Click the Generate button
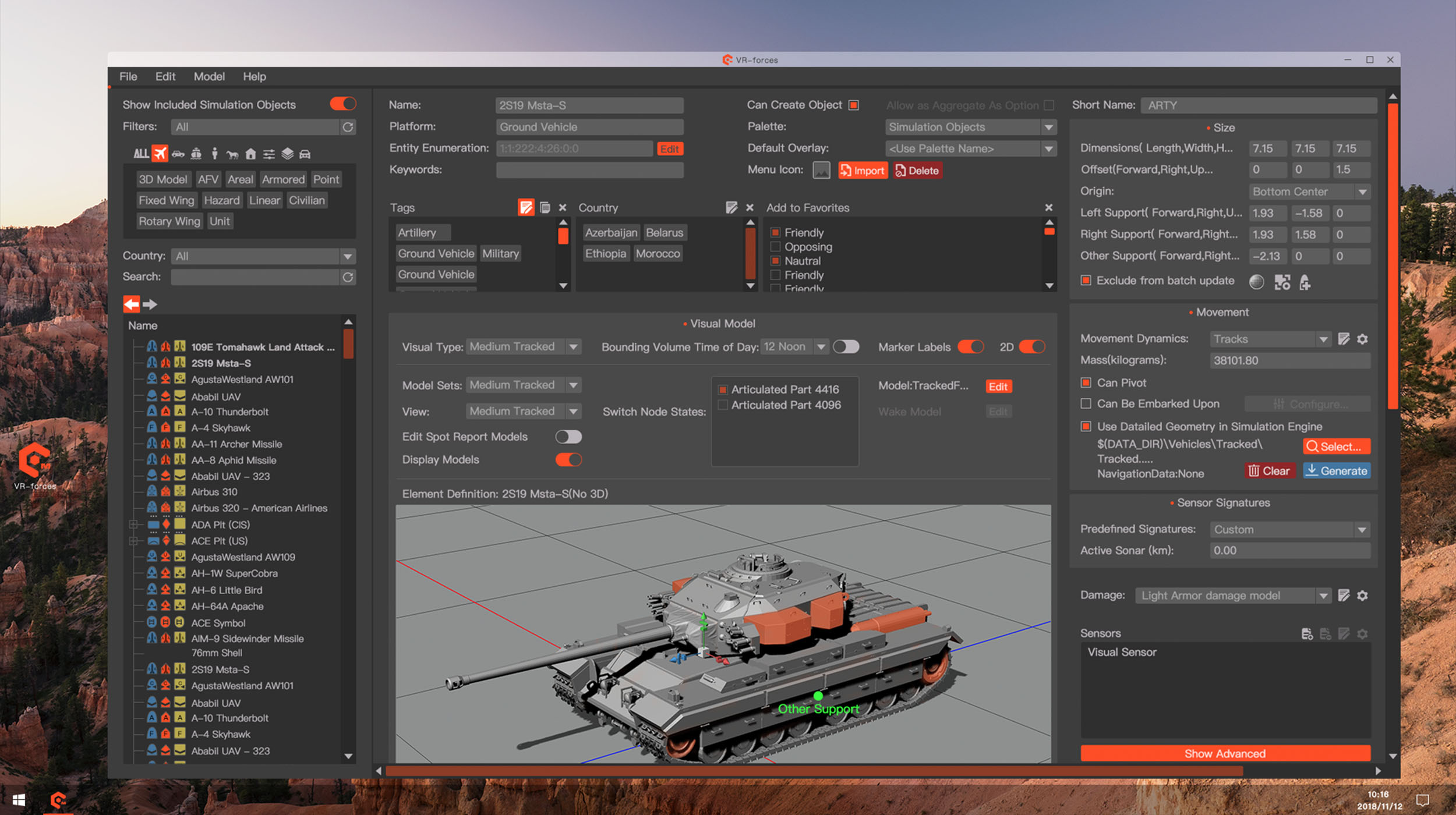Viewport: 1456px width, 815px height. 1336,470
